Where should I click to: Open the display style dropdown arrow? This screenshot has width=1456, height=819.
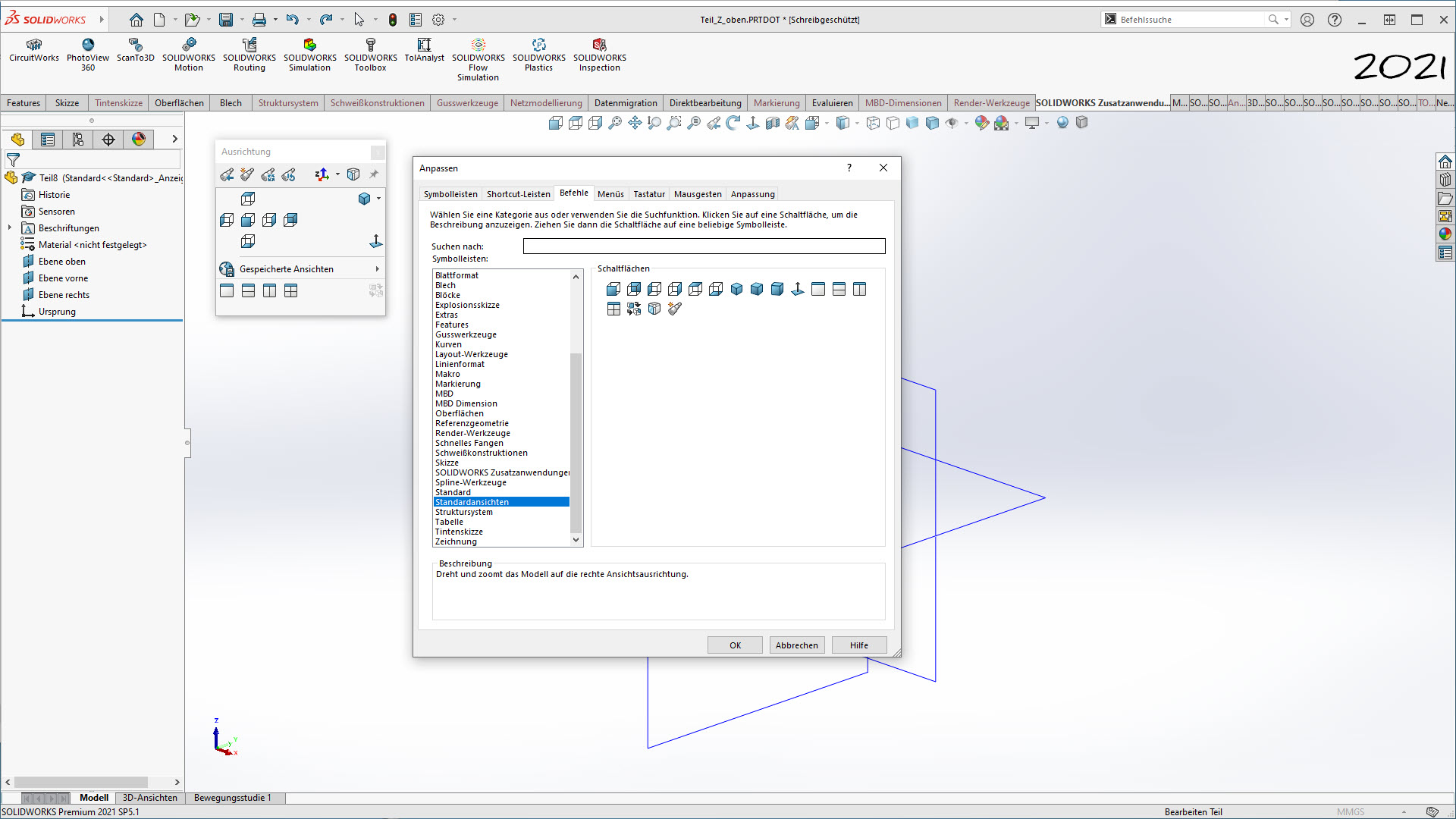tap(857, 123)
